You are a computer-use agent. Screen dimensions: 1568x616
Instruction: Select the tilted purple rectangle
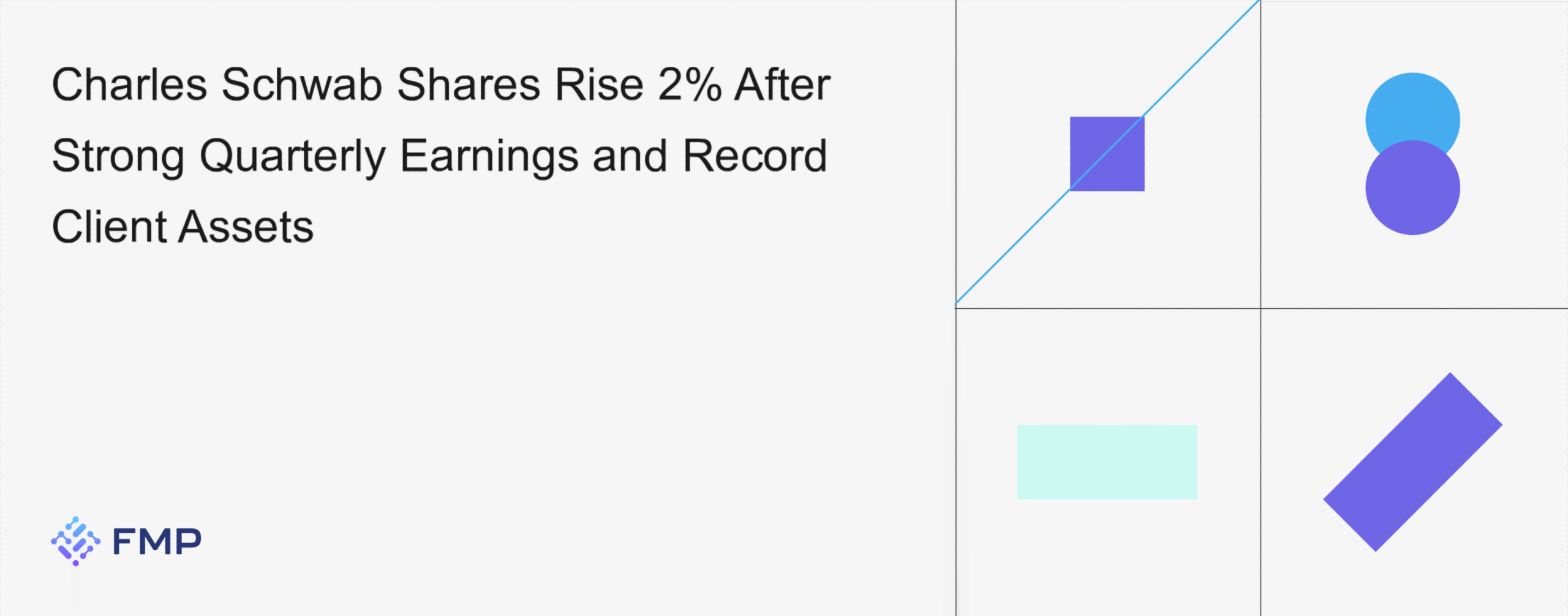(1412, 462)
